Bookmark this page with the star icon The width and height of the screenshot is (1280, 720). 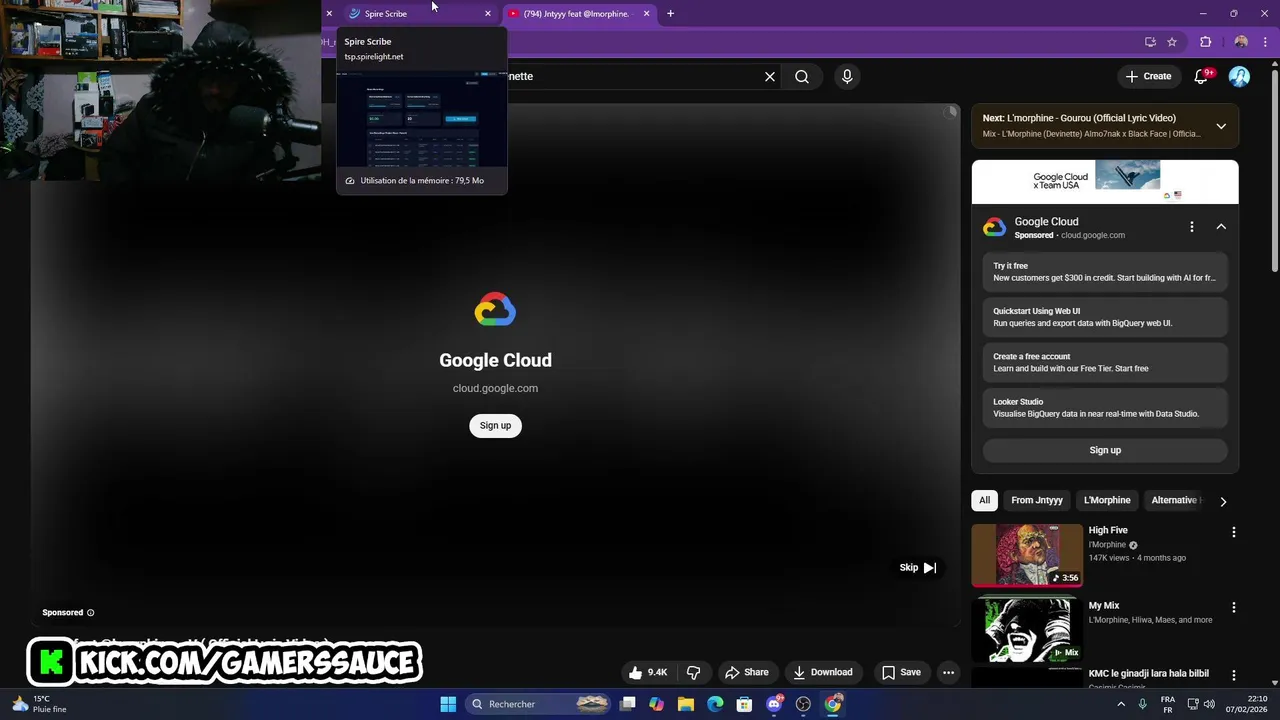click(x=1172, y=42)
